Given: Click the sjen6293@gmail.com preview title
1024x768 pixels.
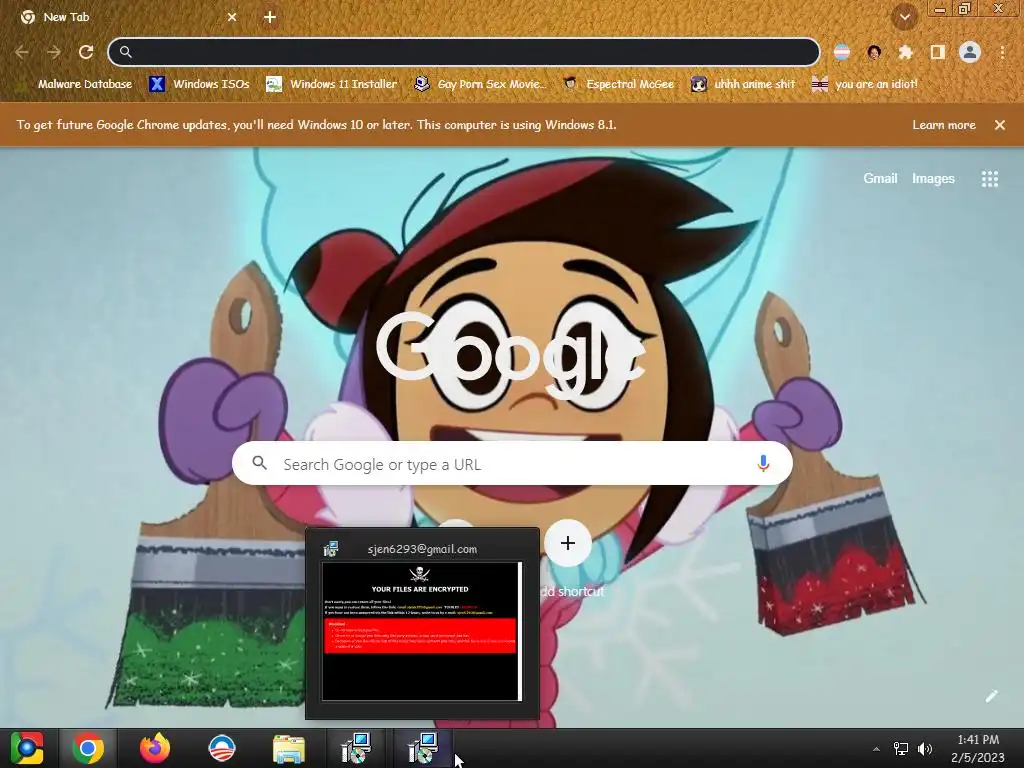Looking at the screenshot, I should (422, 549).
